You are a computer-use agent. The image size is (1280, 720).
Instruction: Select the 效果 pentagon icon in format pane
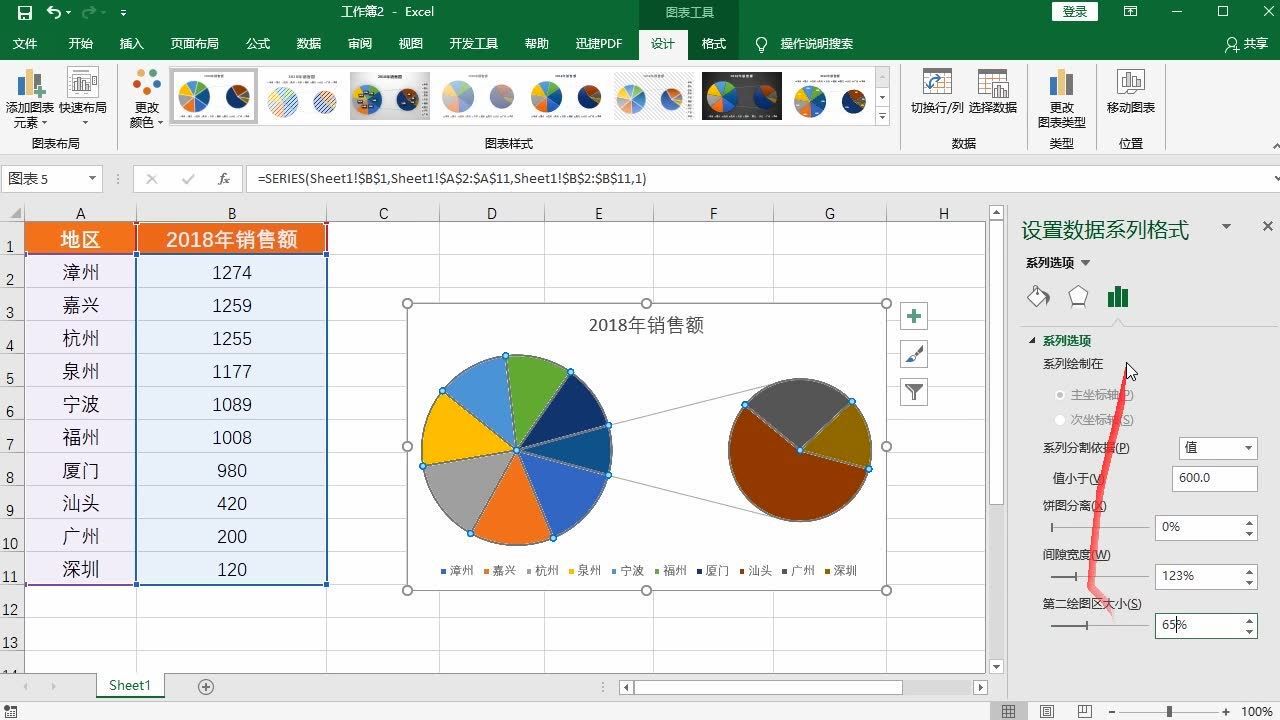1078,297
